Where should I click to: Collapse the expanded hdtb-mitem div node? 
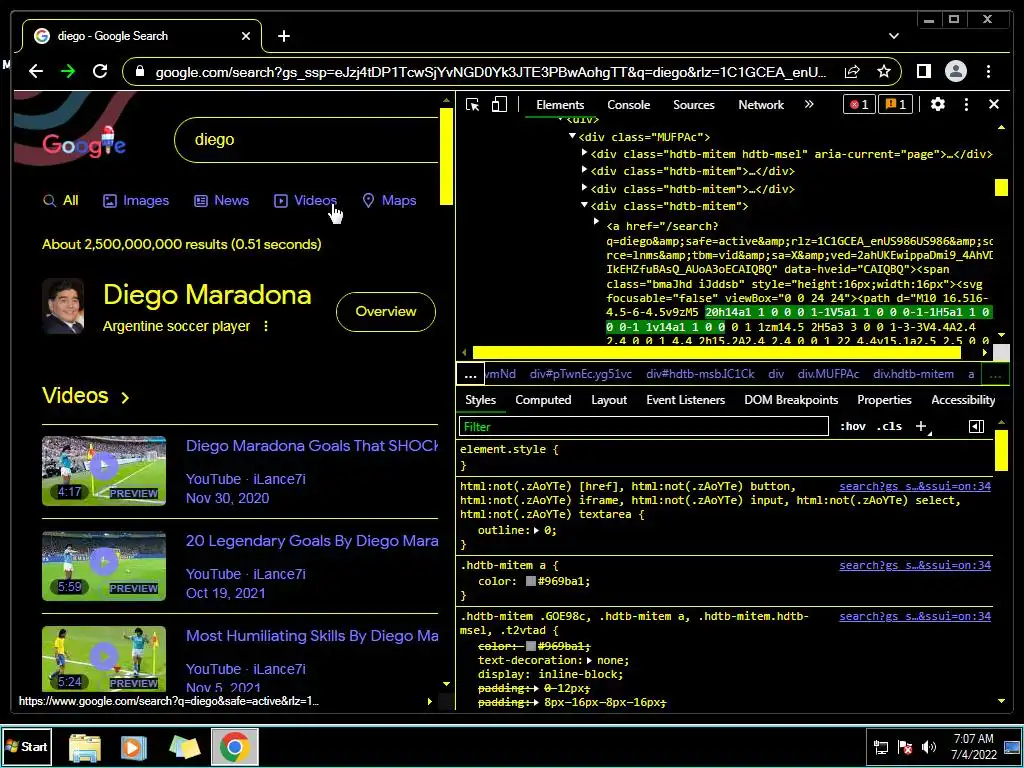pyautogui.click(x=584, y=205)
